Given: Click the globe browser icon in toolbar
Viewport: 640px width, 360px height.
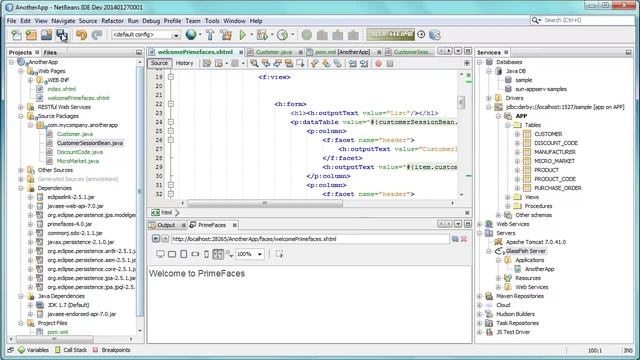Looking at the screenshot, I should pyautogui.click(x=191, y=35).
